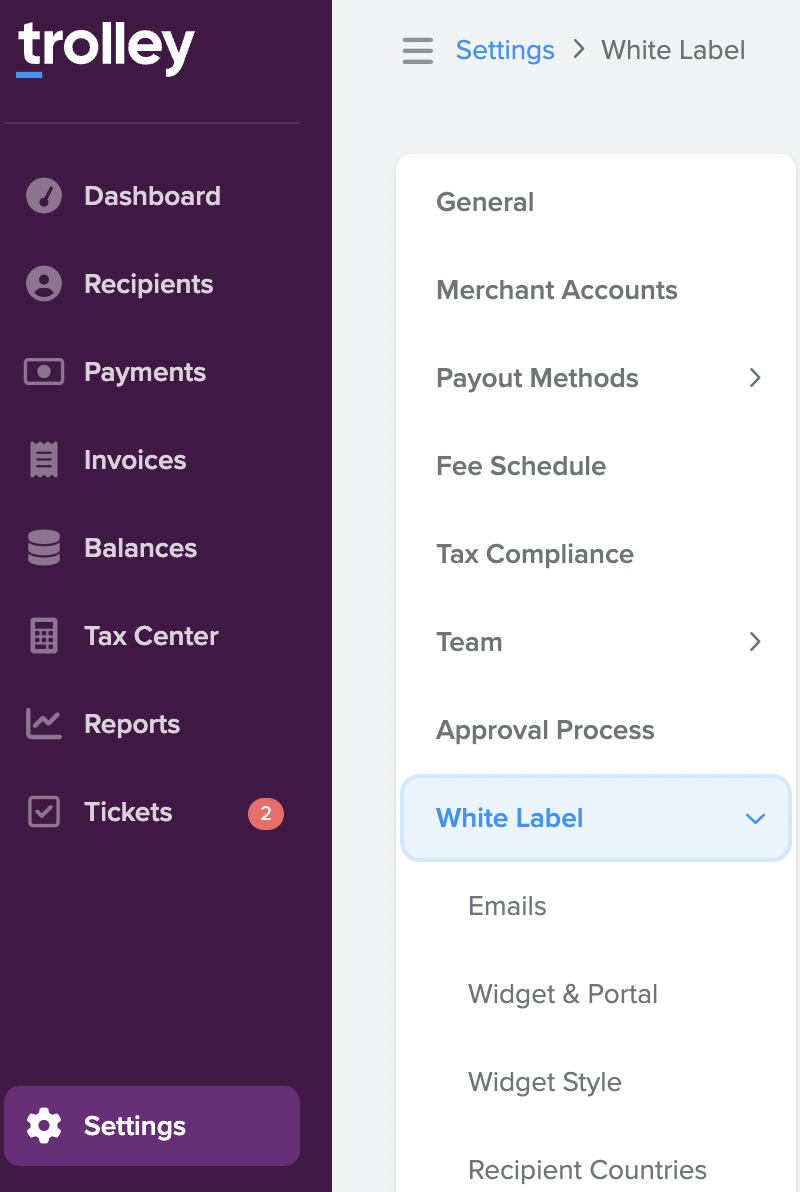Screen dimensions: 800x1192
Task: Open the hamburger menu above the breadcrumb
Action: tap(417, 50)
